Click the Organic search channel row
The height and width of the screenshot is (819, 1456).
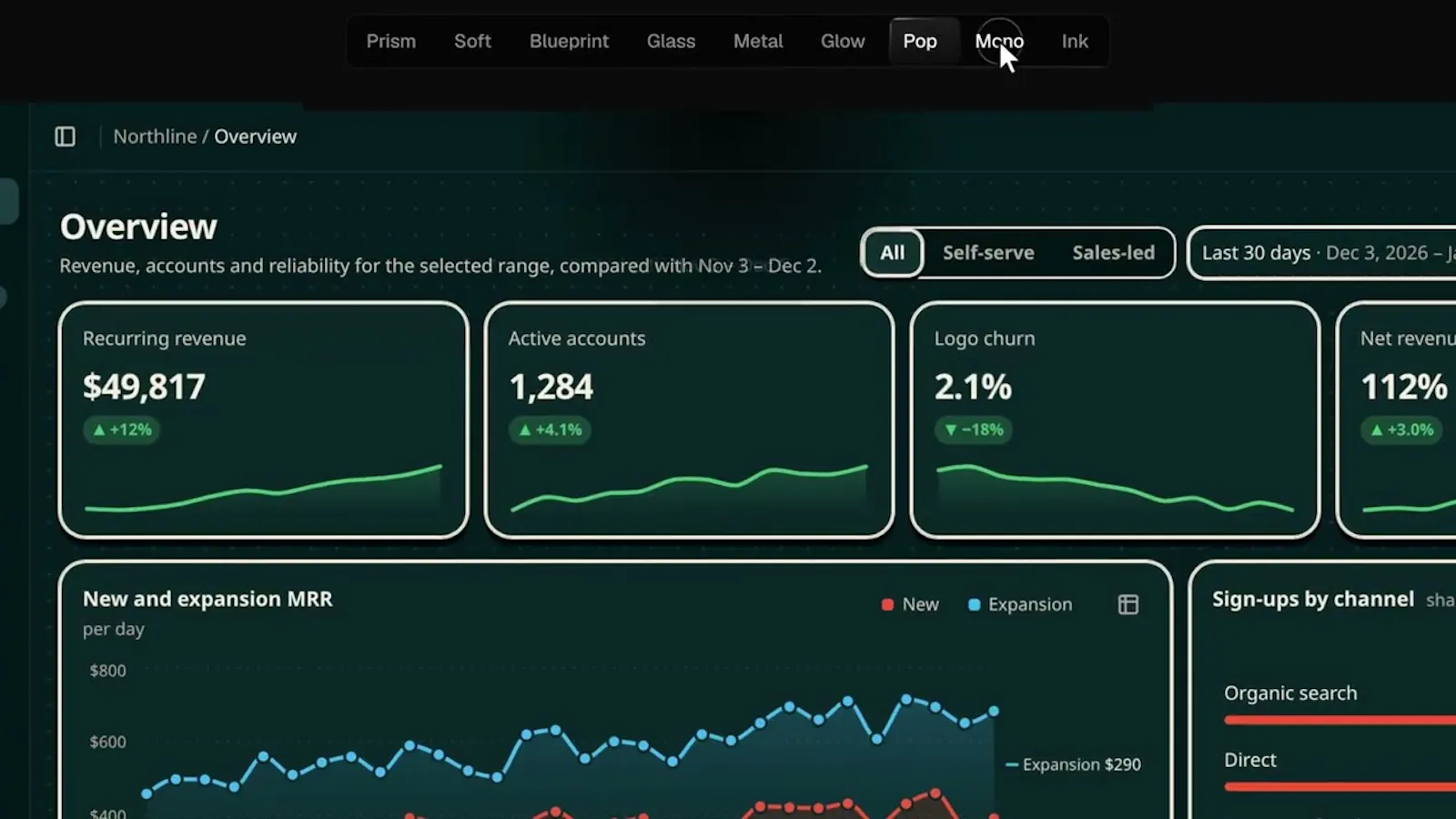(x=1340, y=705)
